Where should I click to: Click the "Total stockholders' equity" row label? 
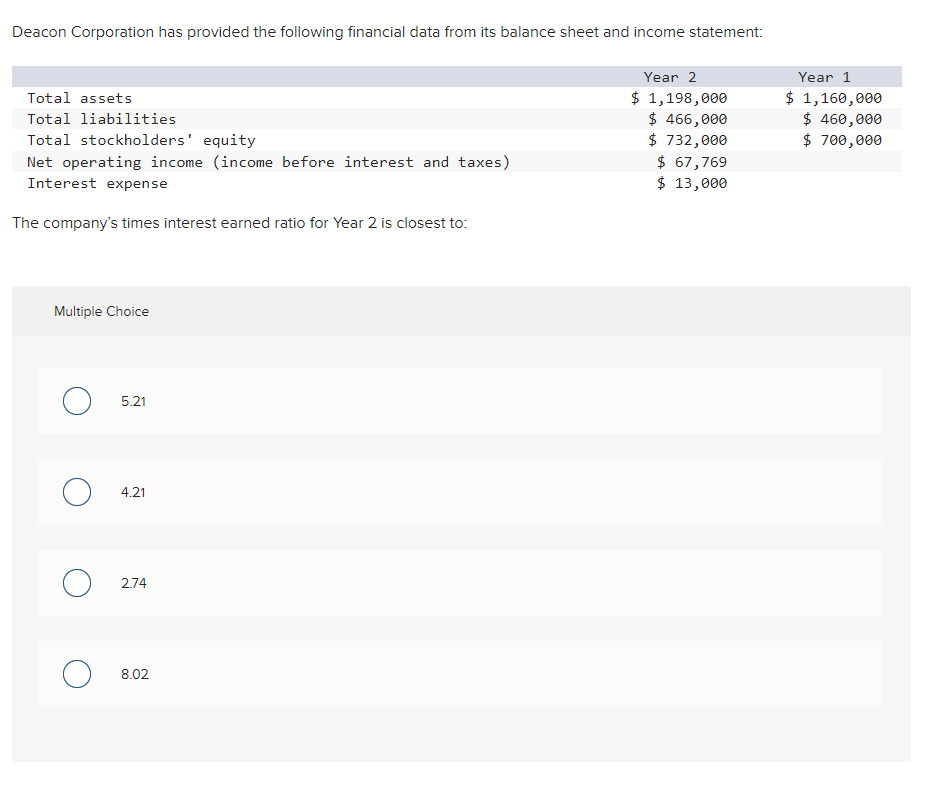click(141, 140)
